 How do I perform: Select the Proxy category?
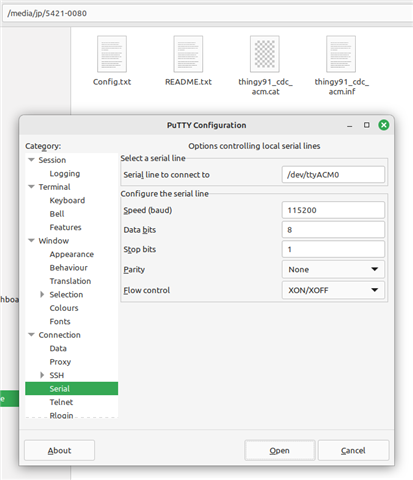pos(60,362)
